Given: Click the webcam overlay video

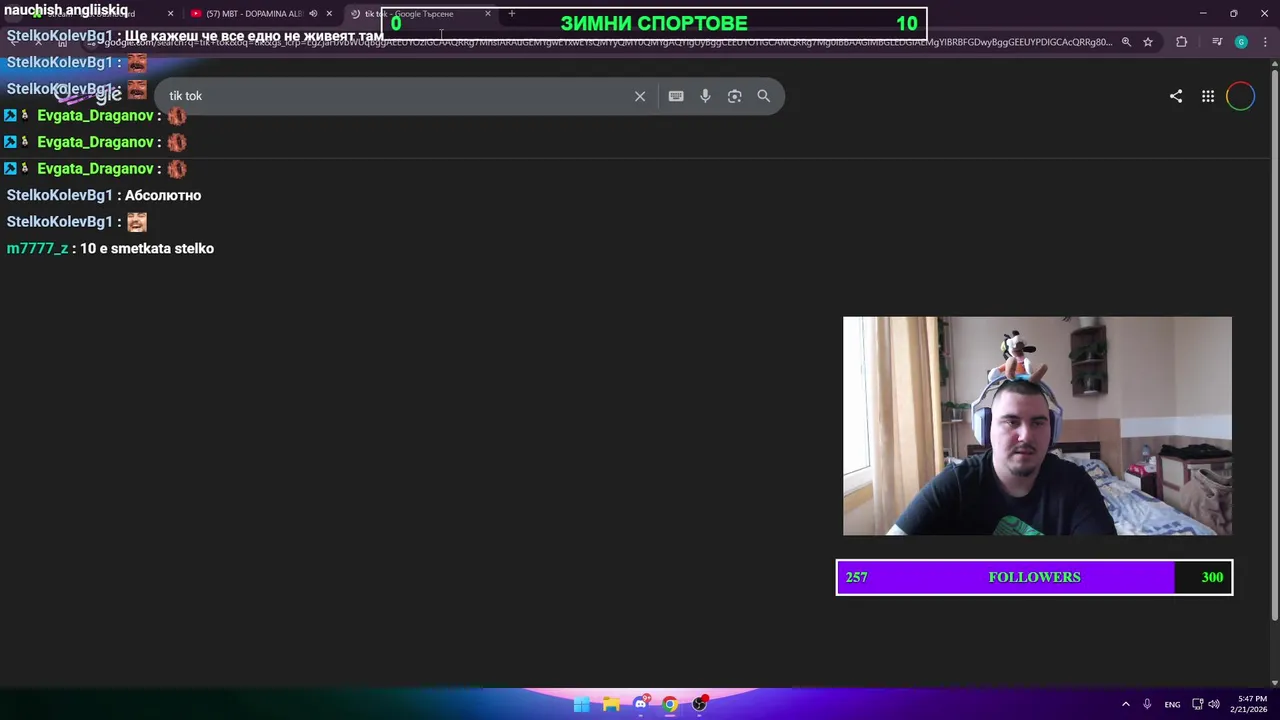Looking at the screenshot, I should [1037, 426].
